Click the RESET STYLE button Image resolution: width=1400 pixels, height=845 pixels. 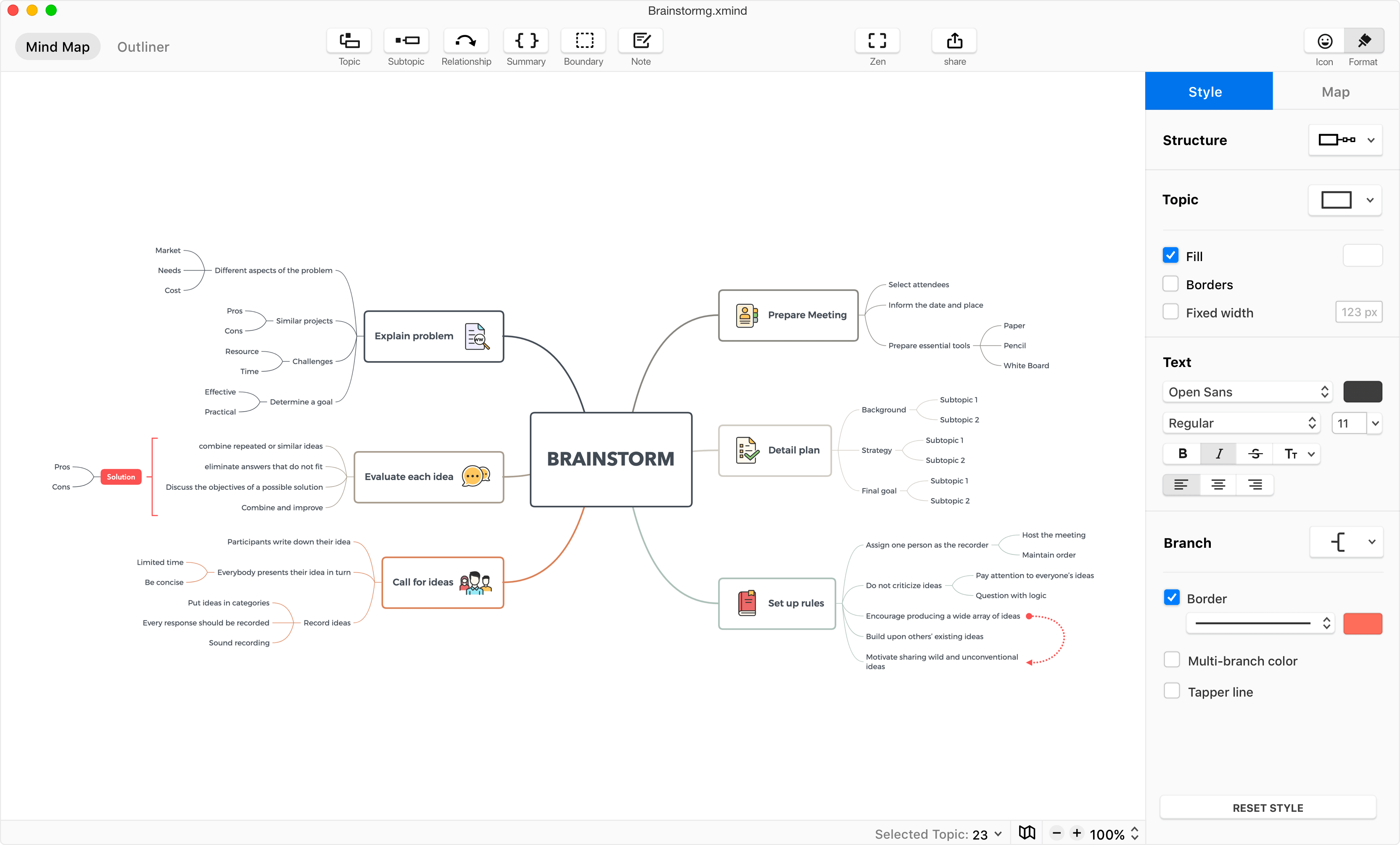pyautogui.click(x=1267, y=807)
